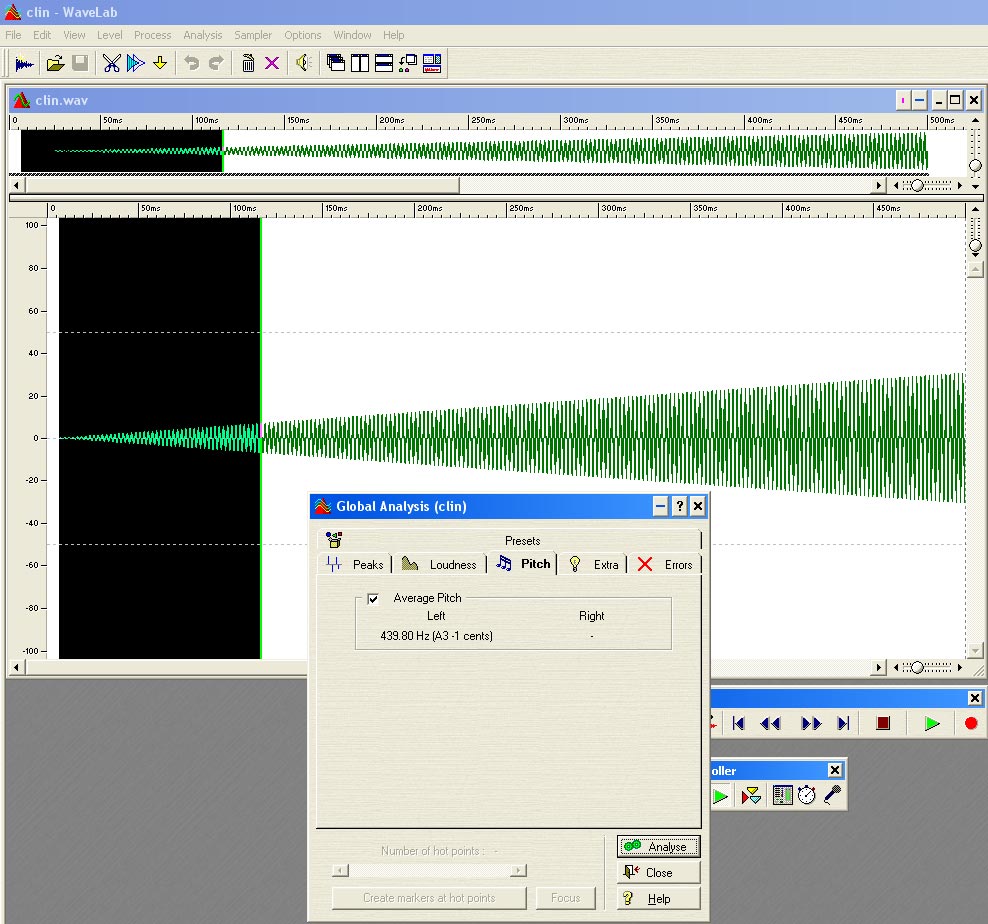
Task: Click the horizontal zoom slider below the waveform
Action: (917, 667)
